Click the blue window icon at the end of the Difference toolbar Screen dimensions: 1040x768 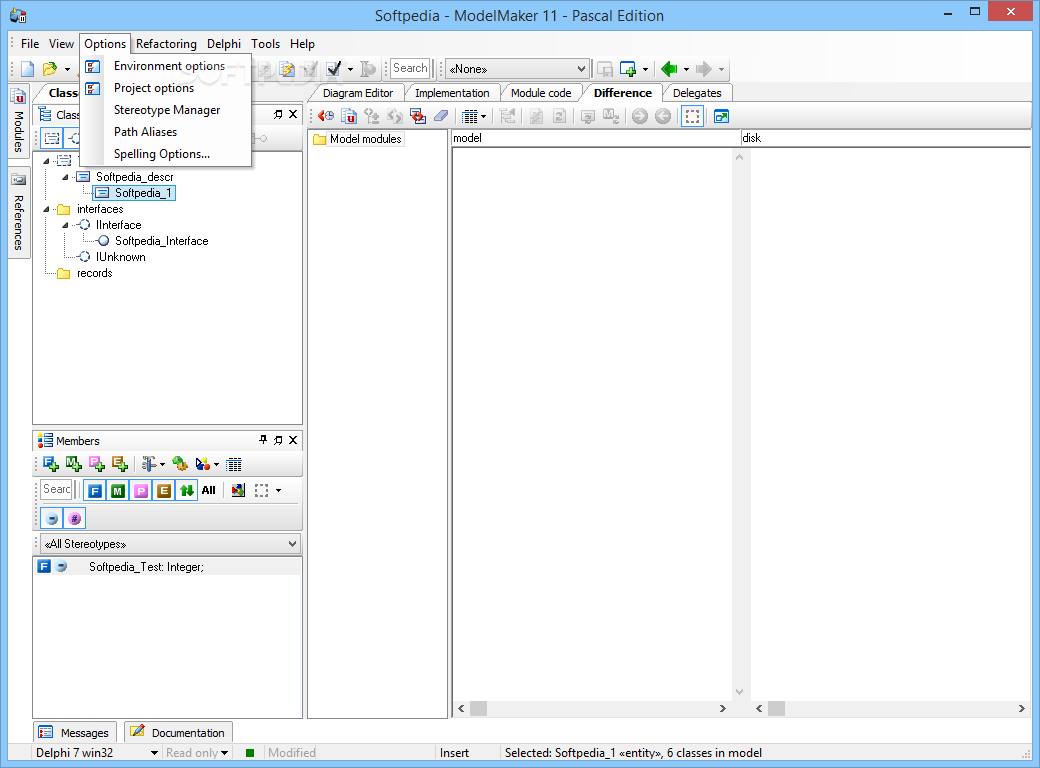point(721,117)
